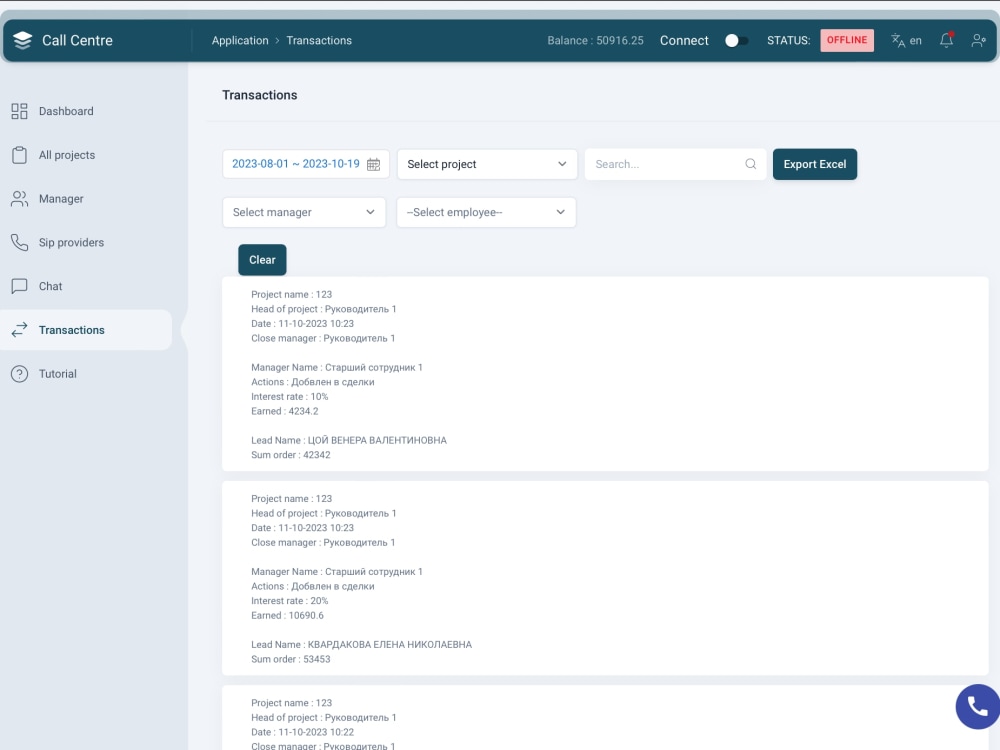The height and width of the screenshot is (750, 1000).
Task: Click the OFFLINE status badge
Action: 847,40
